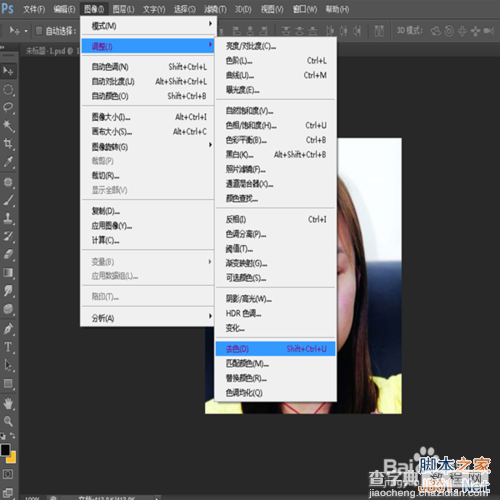
Task: Open the 文件(F) menu
Action: [x=34, y=9]
